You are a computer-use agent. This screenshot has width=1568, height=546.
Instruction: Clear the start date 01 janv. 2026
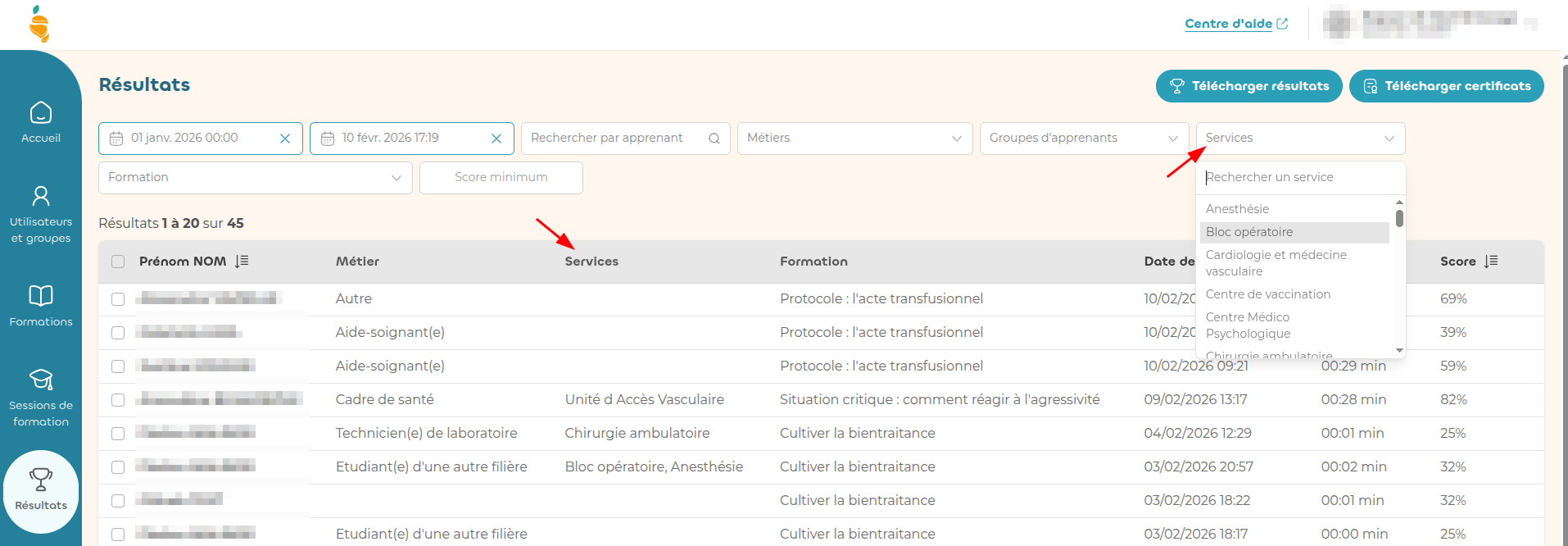pos(285,139)
